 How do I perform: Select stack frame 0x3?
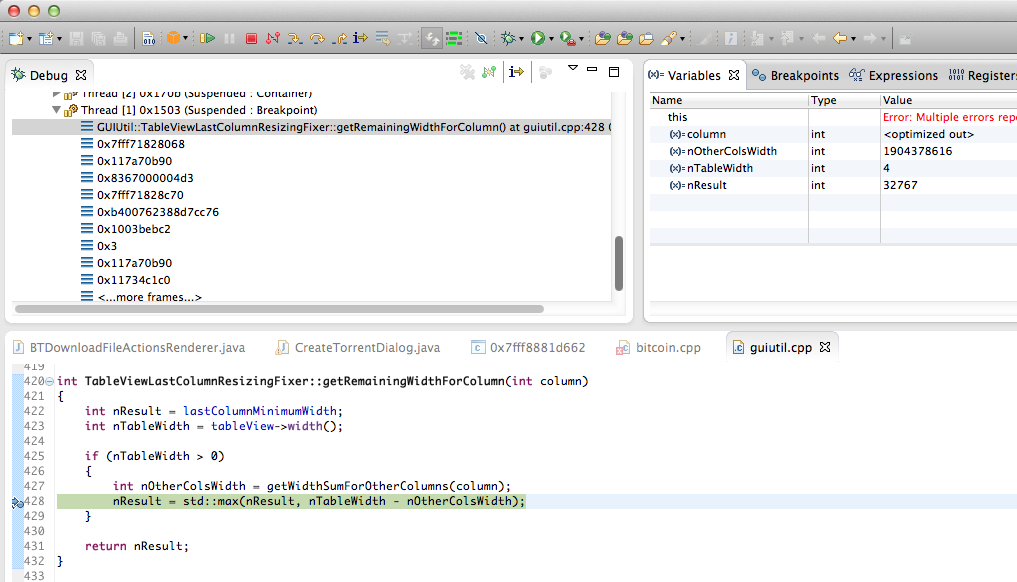point(107,246)
